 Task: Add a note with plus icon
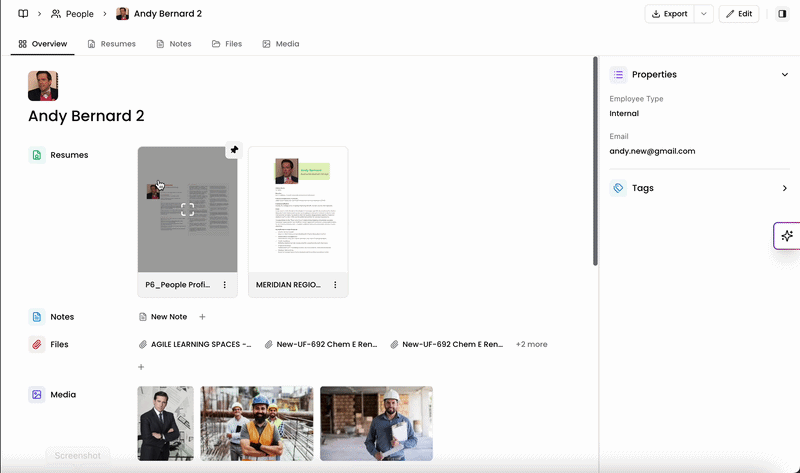click(203, 317)
